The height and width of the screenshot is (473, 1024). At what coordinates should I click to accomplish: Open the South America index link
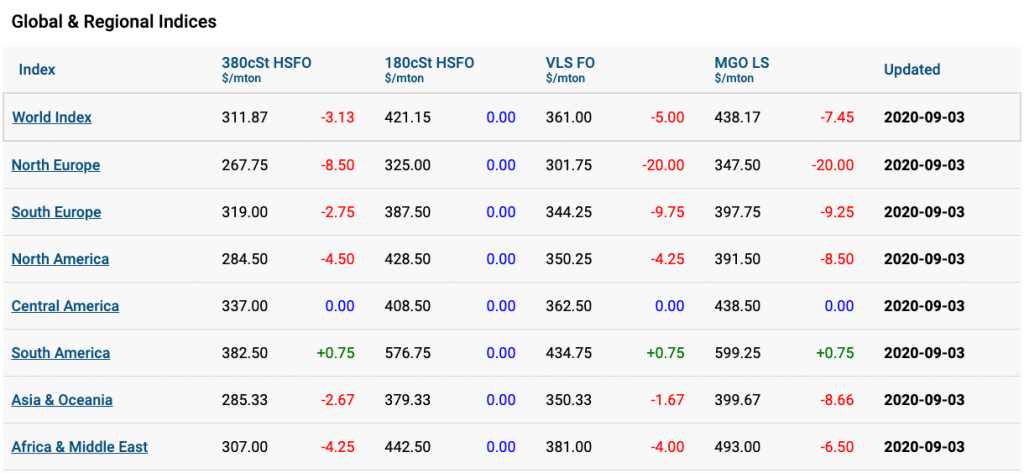(61, 353)
